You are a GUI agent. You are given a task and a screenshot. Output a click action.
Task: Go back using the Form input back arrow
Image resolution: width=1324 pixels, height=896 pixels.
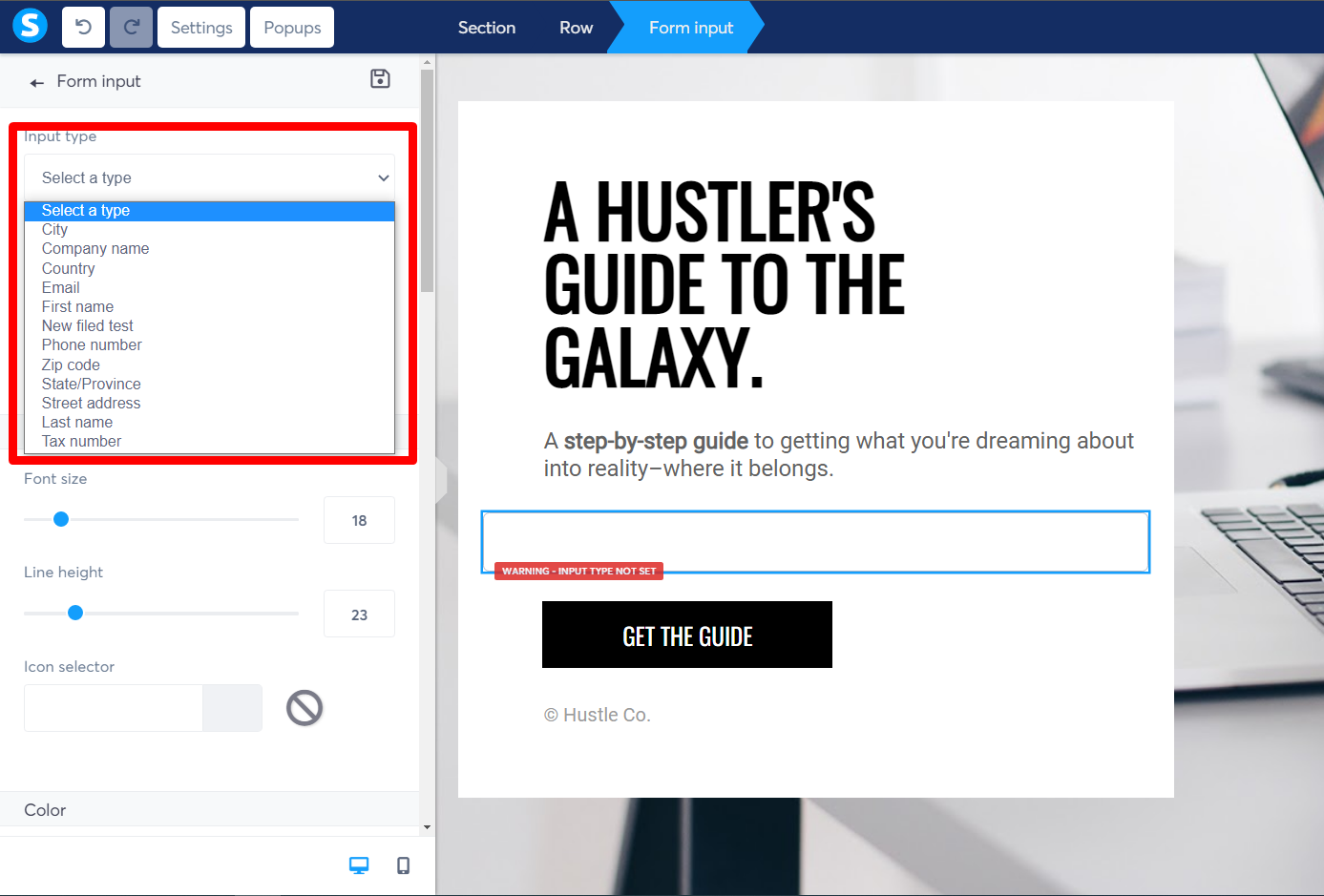point(36,81)
